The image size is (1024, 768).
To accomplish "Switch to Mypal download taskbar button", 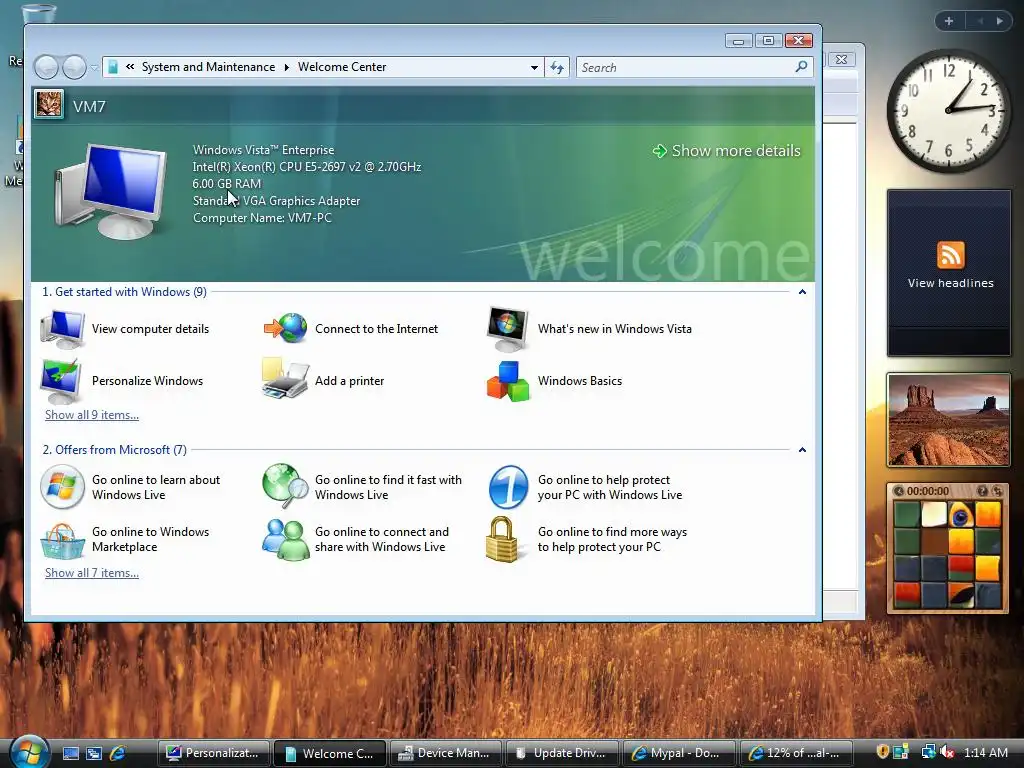I will [679, 753].
